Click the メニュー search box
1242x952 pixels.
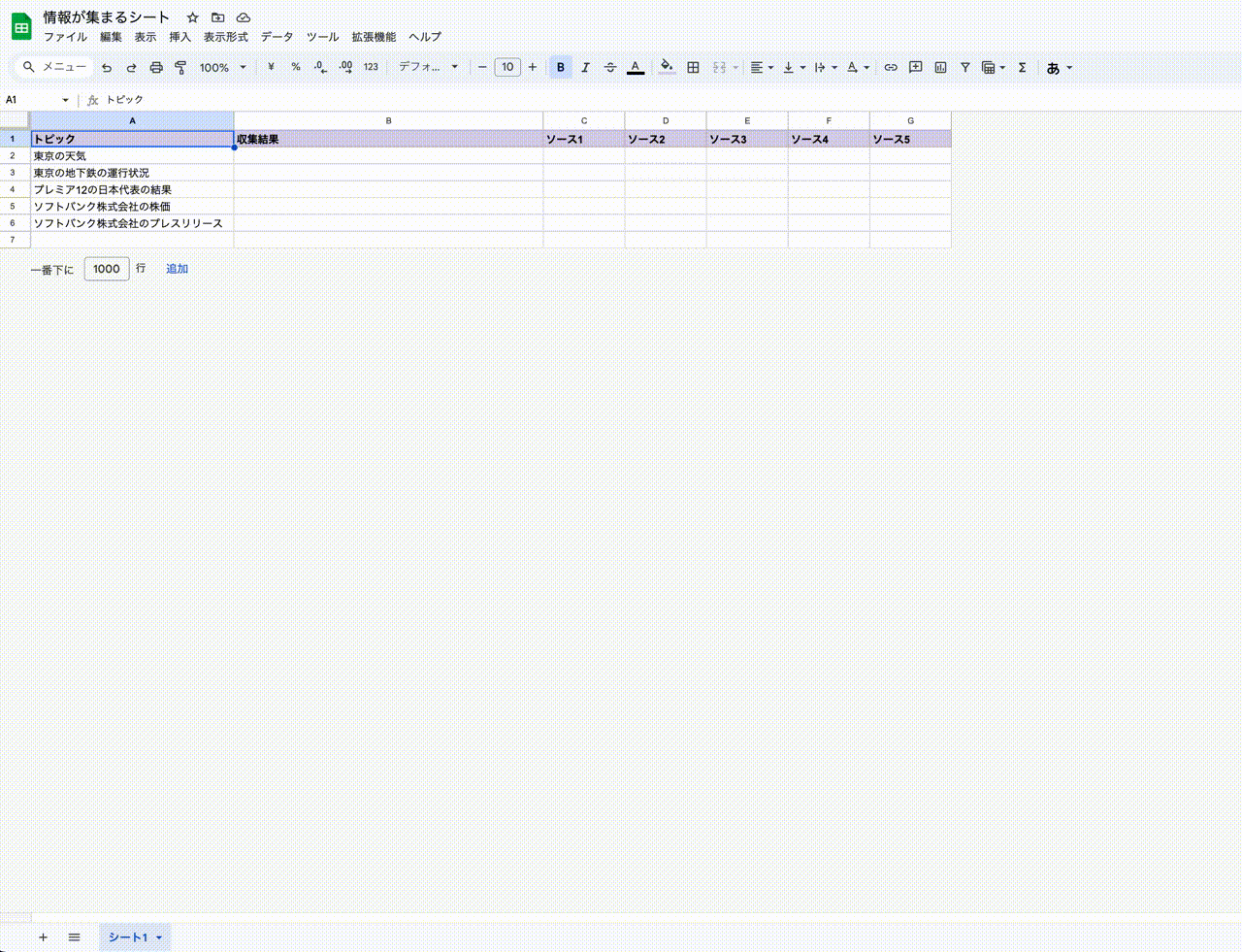tap(55, 67)
